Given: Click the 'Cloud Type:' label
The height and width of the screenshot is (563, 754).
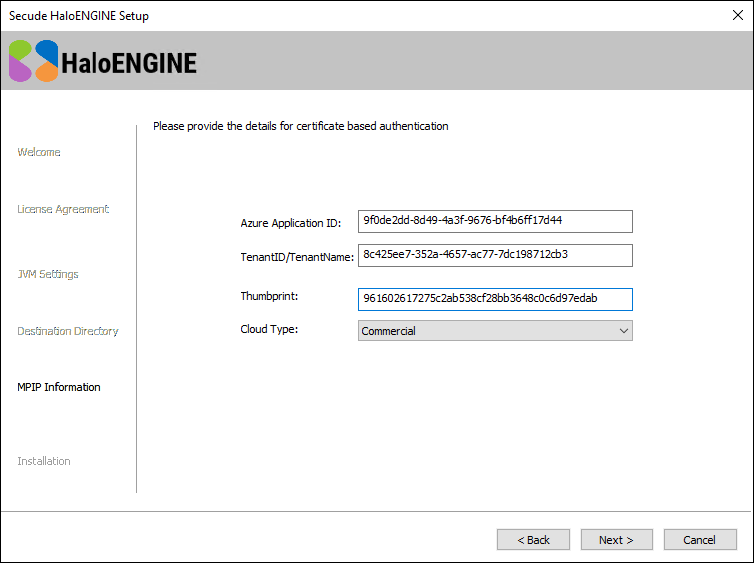Looking at the screenshot, I should 269,329.
